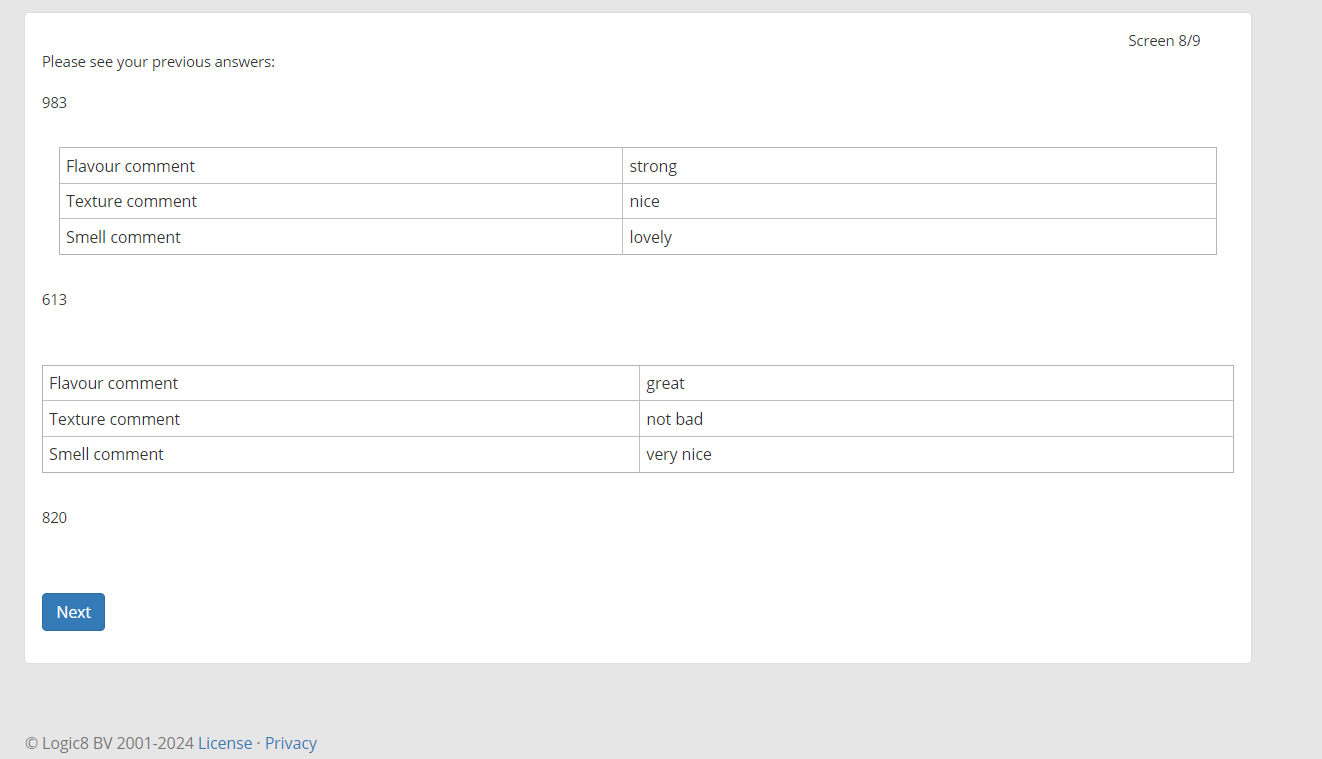Click the "great" flavour answer cell
Viewport: 1322px width, 759px height.
click(666, 383)
